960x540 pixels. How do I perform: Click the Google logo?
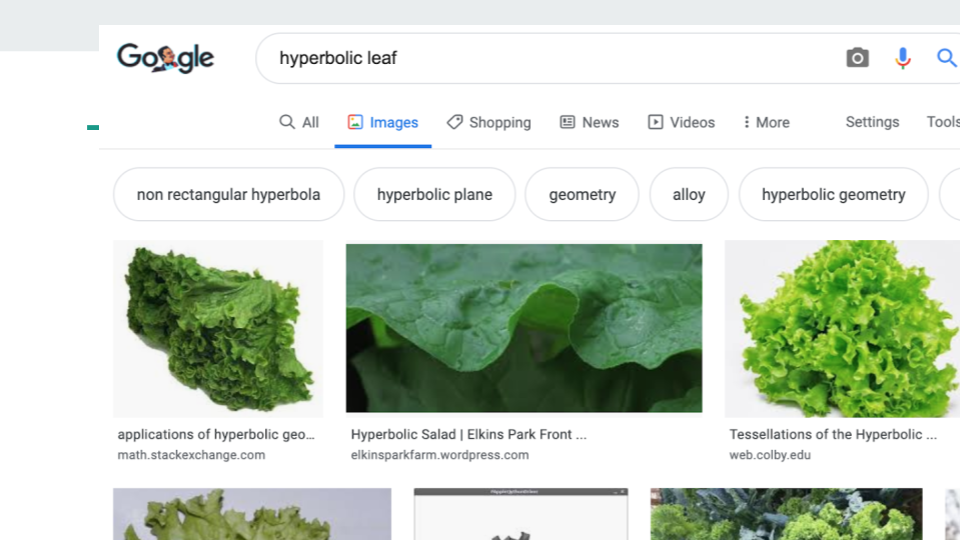[165, 58]
